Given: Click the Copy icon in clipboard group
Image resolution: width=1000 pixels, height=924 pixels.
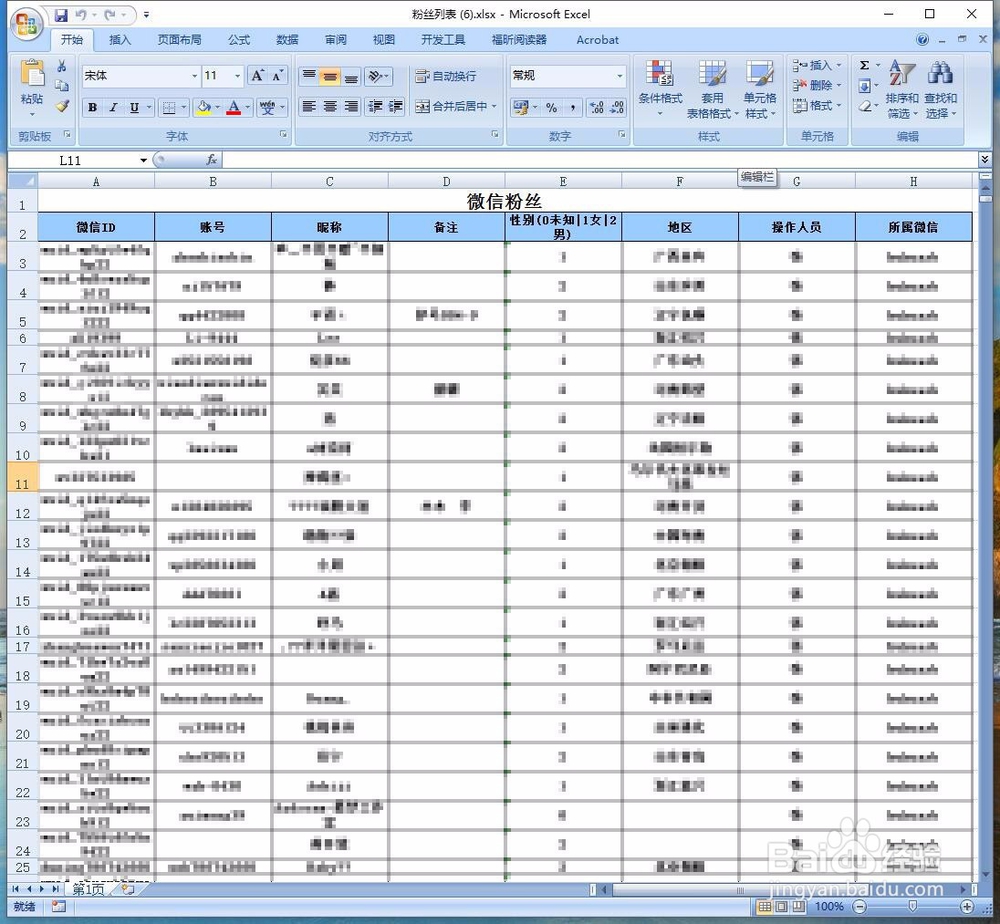Looking at the screenshot, I should (x=62, y=85).
